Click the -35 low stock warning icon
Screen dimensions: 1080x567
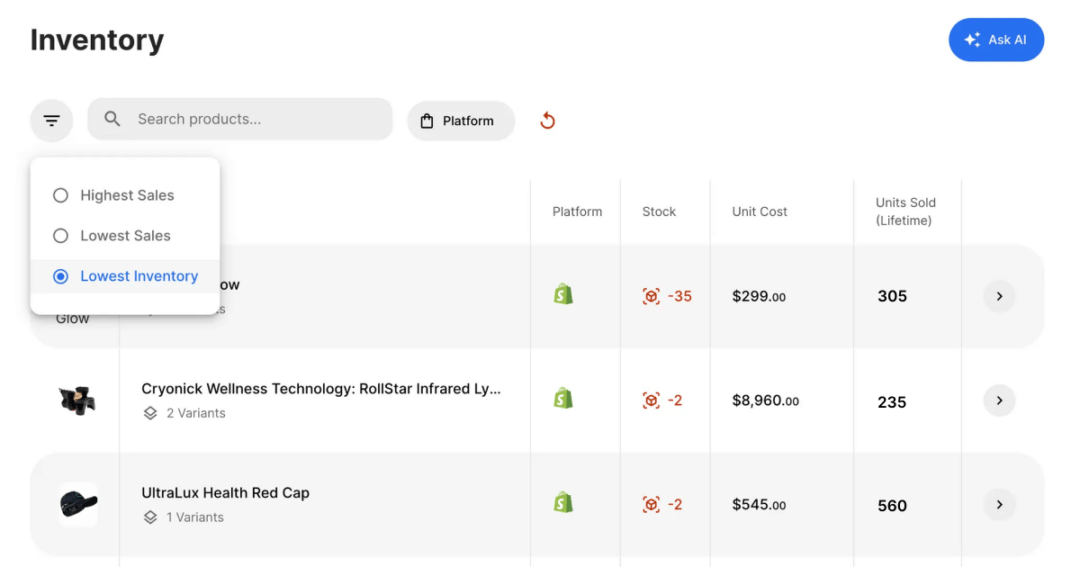(651, 296)
